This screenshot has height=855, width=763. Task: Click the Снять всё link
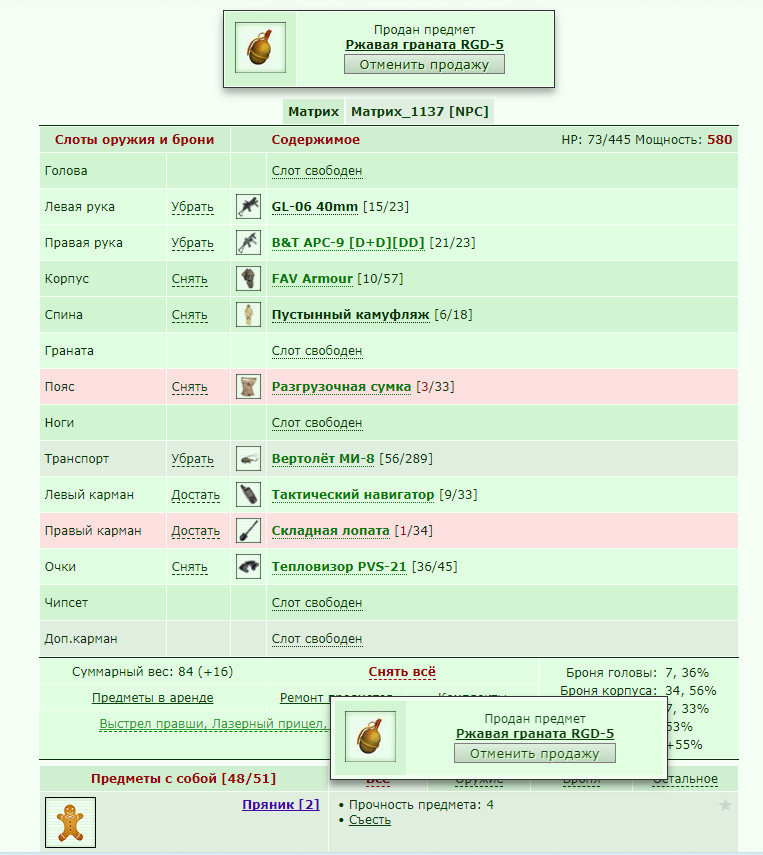pos(402,672)
